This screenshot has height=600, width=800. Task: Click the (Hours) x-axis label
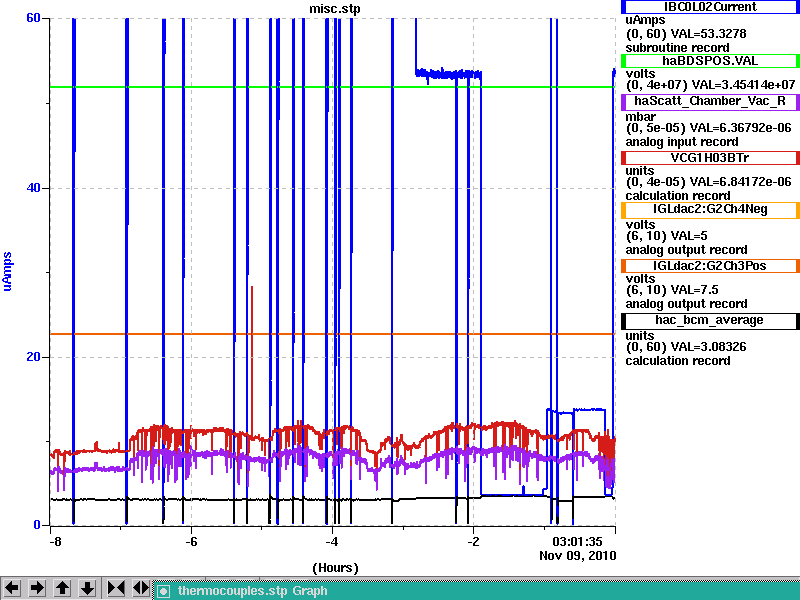click(x=335, y=568)
